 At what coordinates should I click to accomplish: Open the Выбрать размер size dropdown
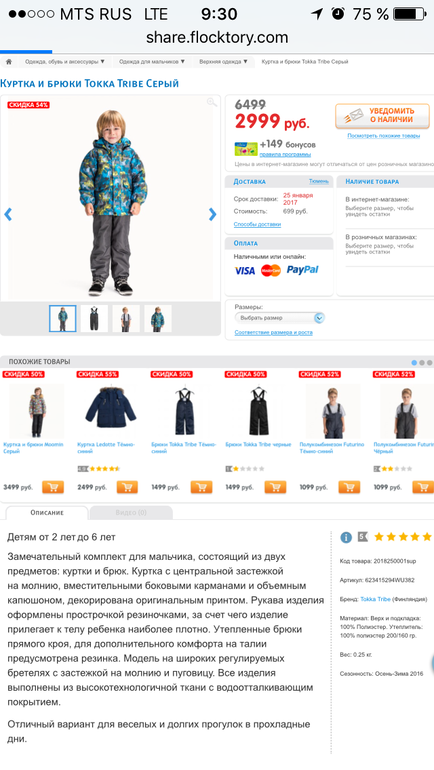click(x=279, y=318)
